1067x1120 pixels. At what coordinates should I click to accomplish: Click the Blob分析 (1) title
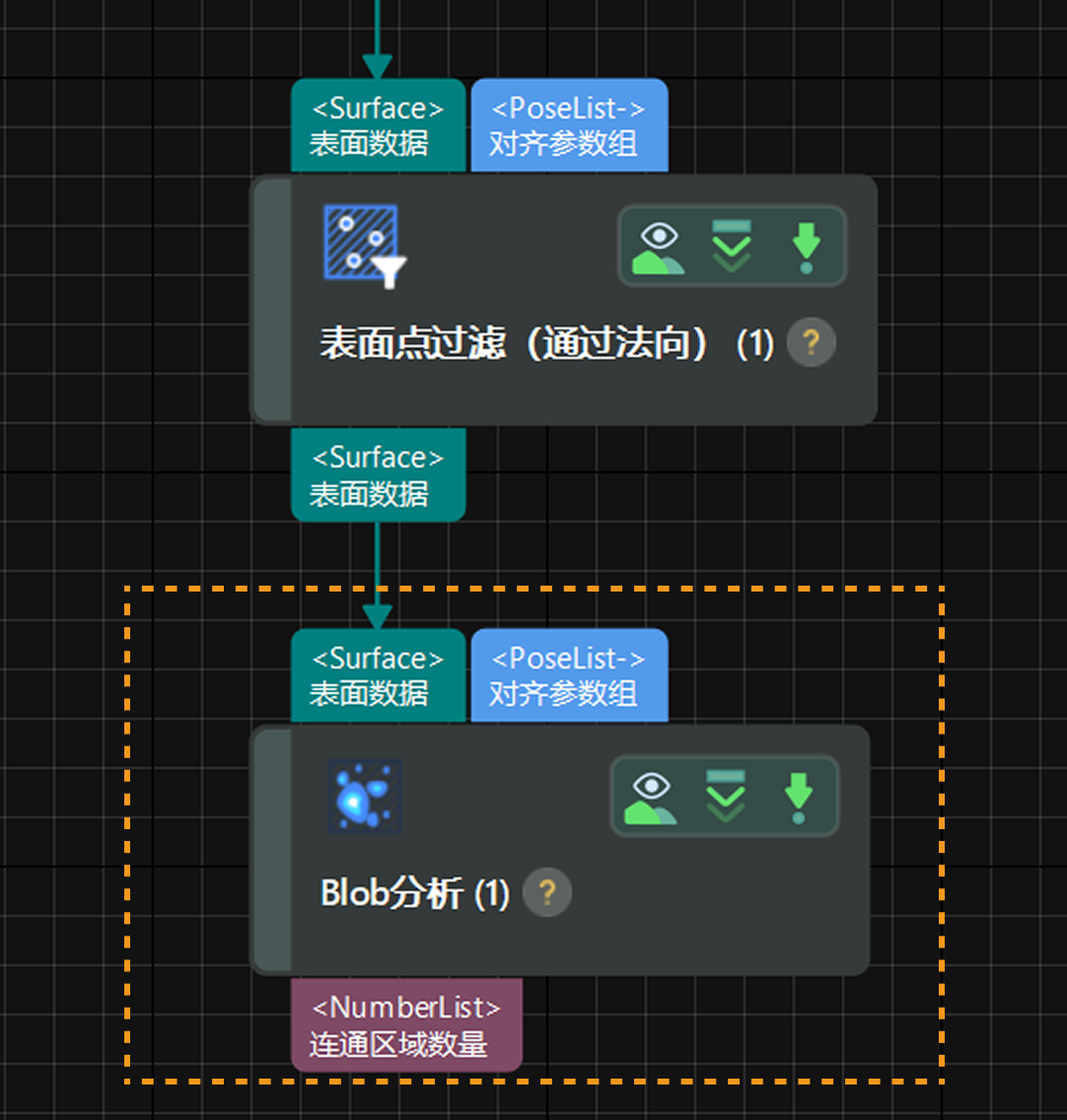click(x=415, y=893)
